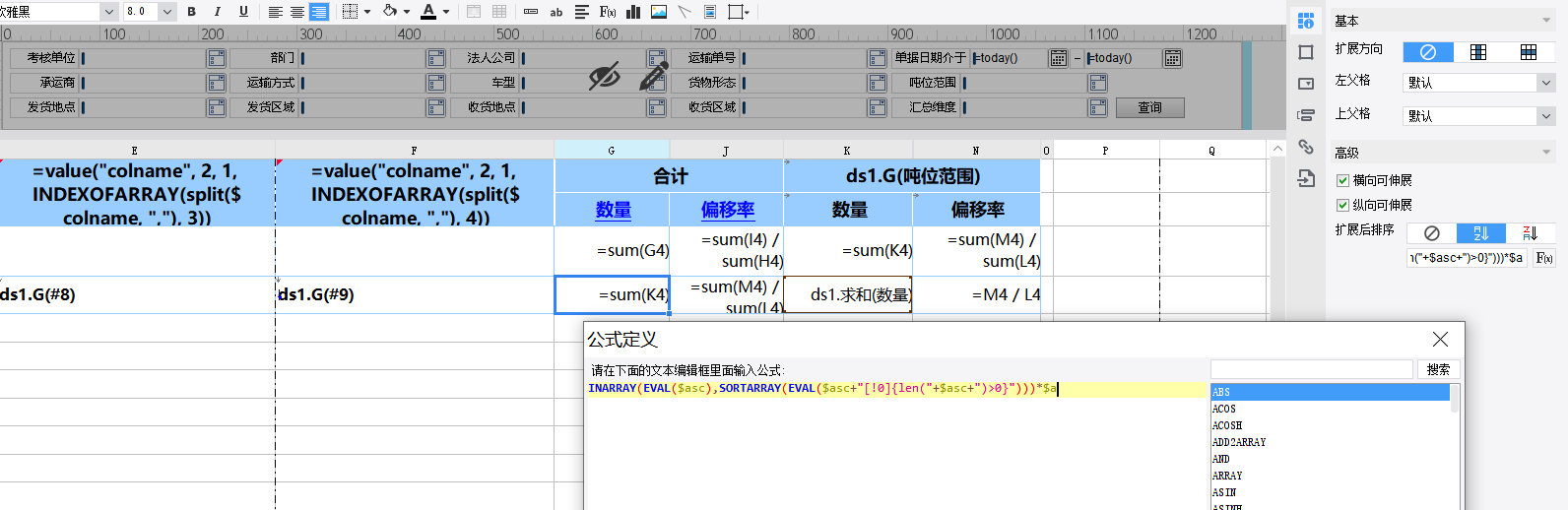Expand the font size dropdown showing 8.0
The width and height of the screenshot is (1568, 510).
166,12
